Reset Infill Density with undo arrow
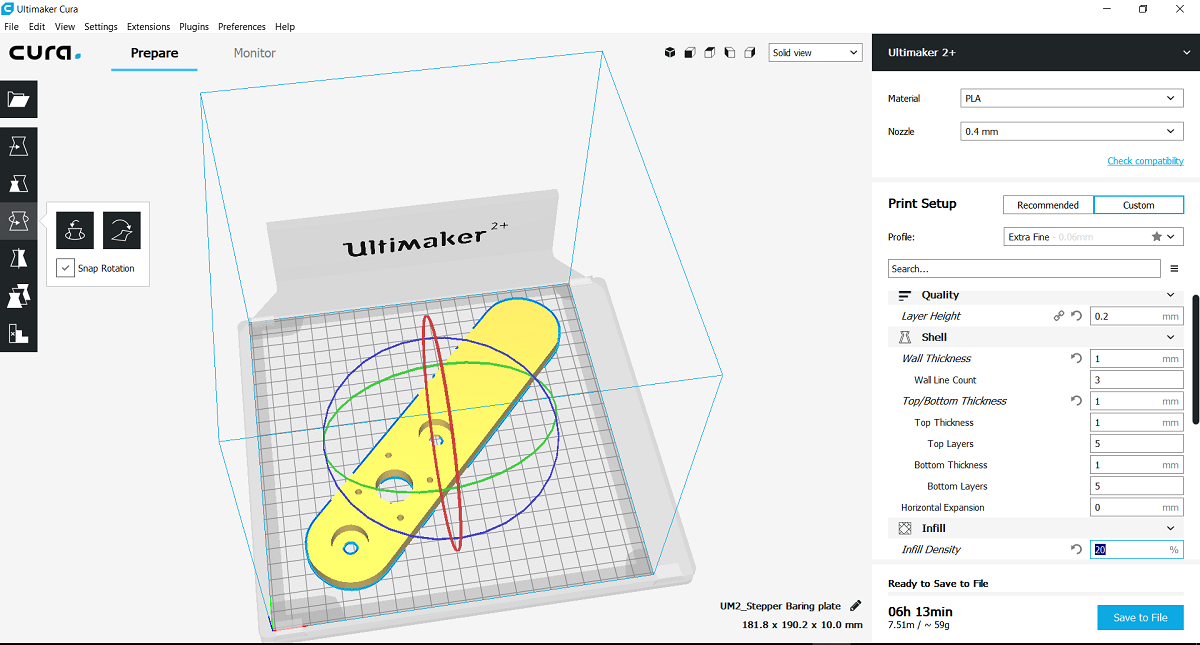 (x=1076, y=549)
